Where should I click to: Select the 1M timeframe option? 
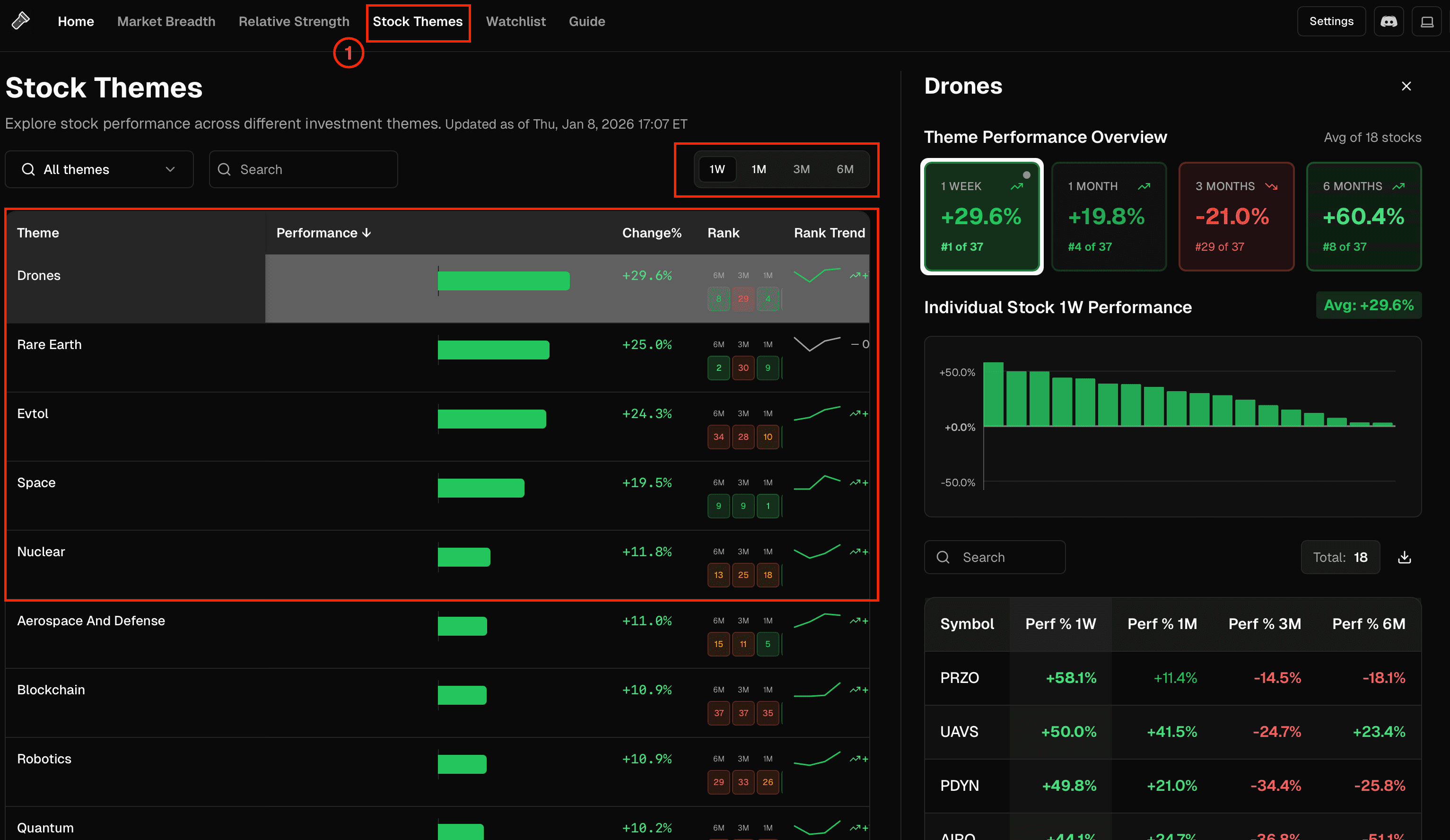759,169
